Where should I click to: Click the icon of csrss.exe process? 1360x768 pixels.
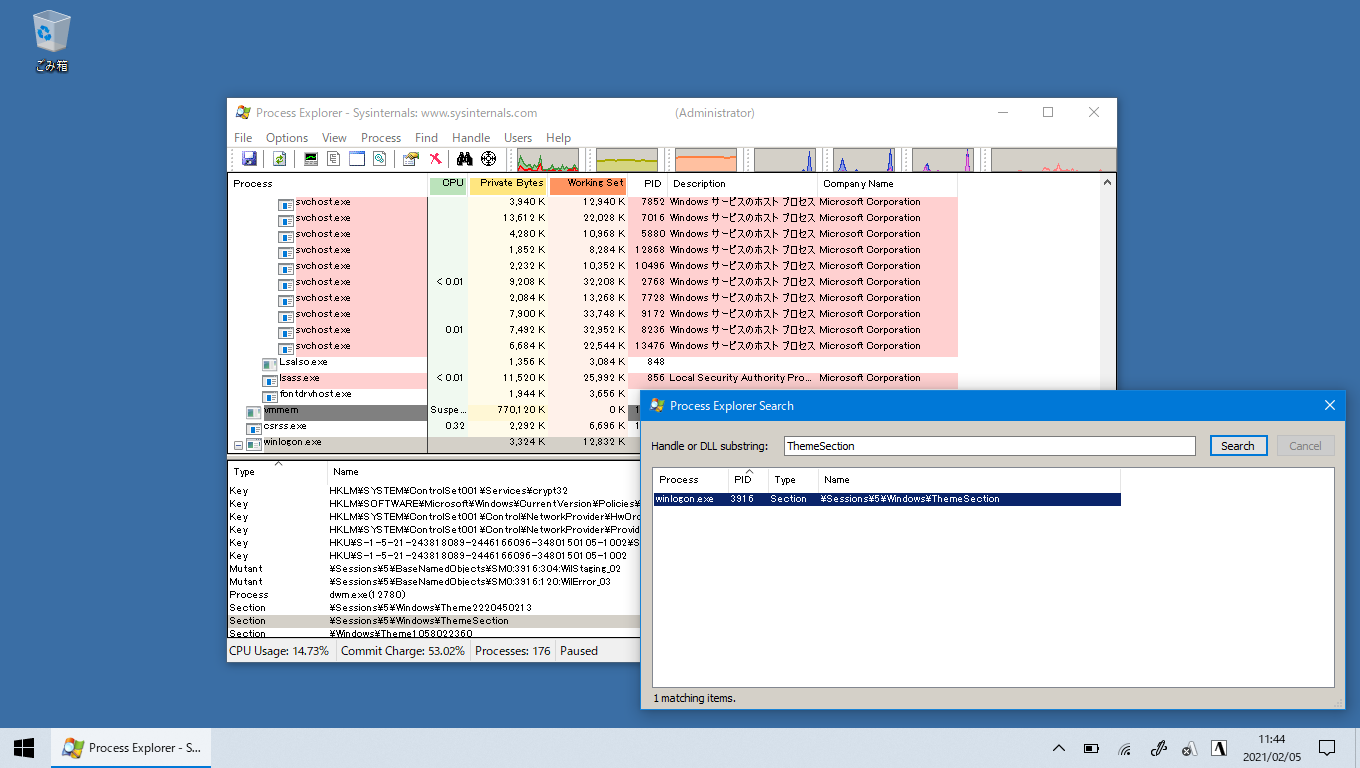coord(254,427)
